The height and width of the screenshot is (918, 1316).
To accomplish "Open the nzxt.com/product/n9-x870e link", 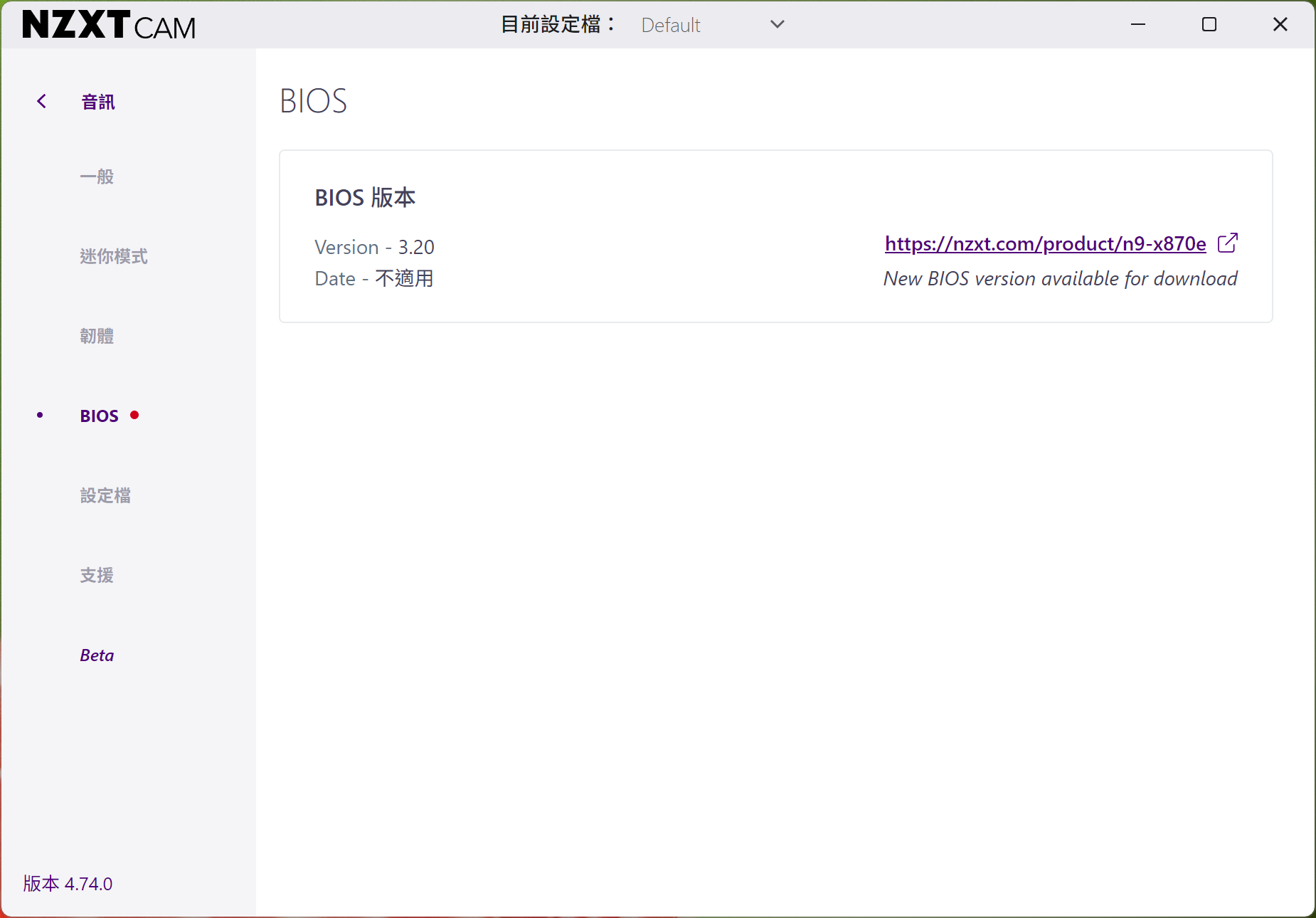I will pos(1045,244).
